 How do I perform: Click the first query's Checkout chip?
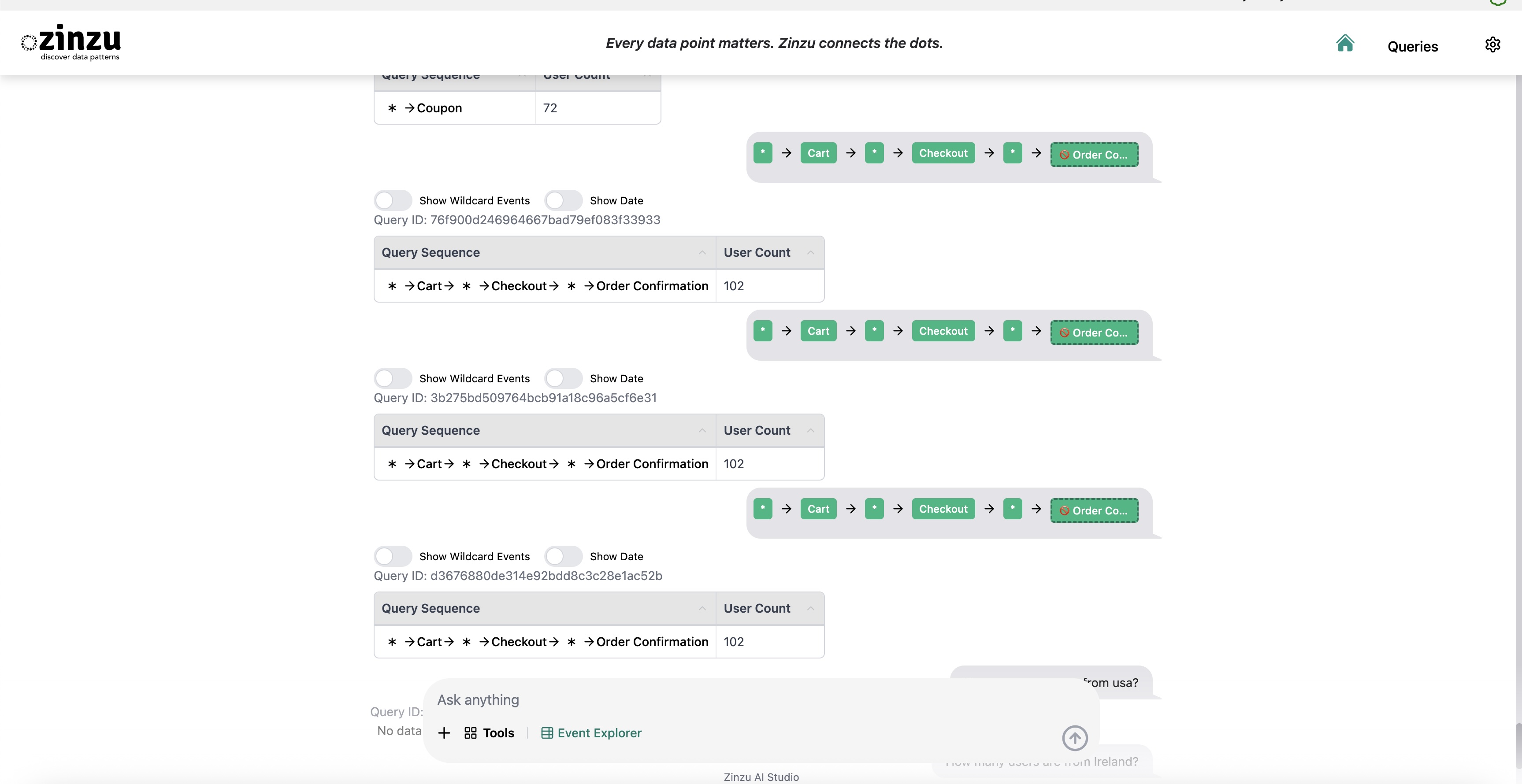(943, 153)
